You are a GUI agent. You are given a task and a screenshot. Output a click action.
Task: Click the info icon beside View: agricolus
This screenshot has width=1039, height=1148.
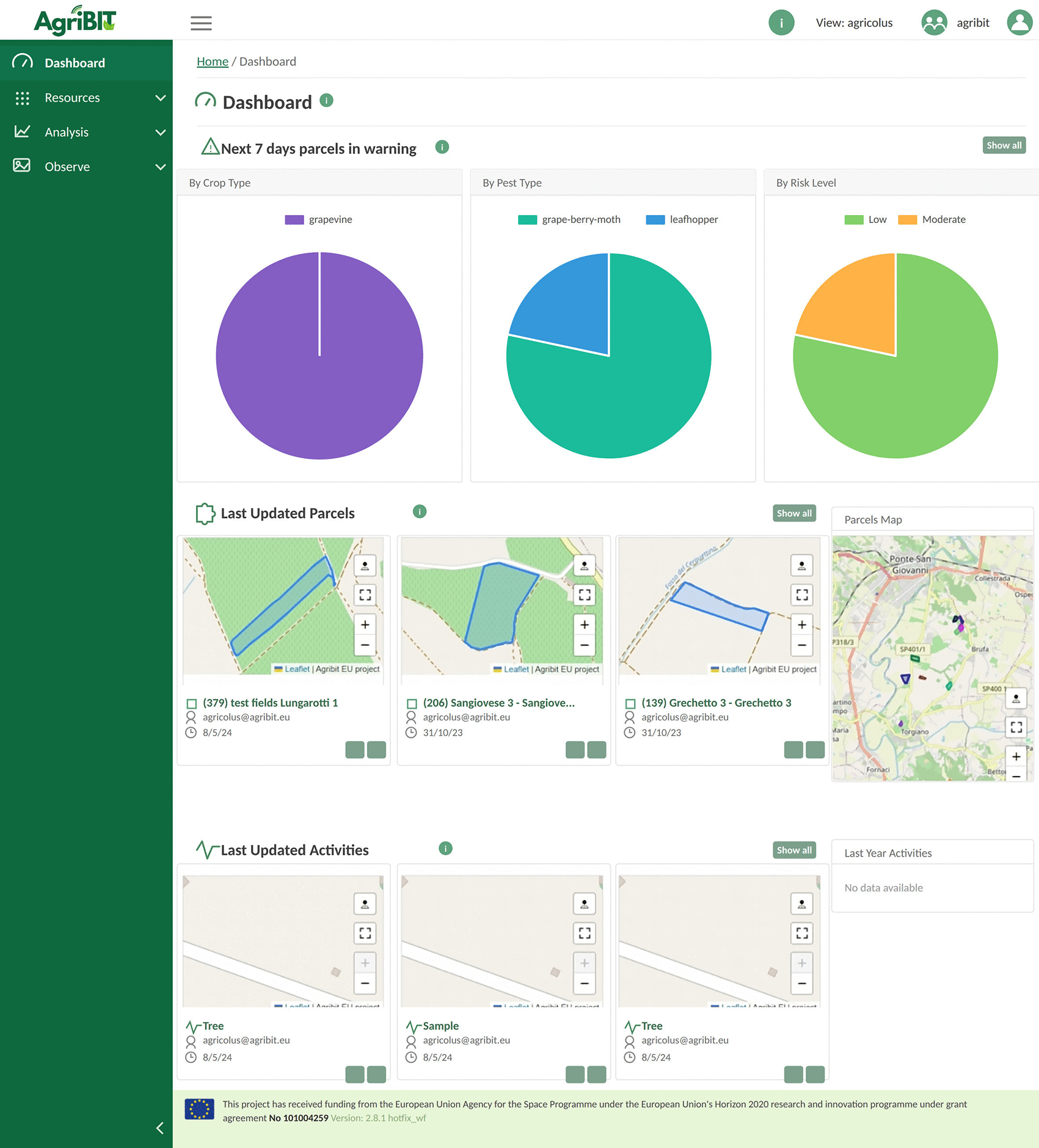(781, 23)
